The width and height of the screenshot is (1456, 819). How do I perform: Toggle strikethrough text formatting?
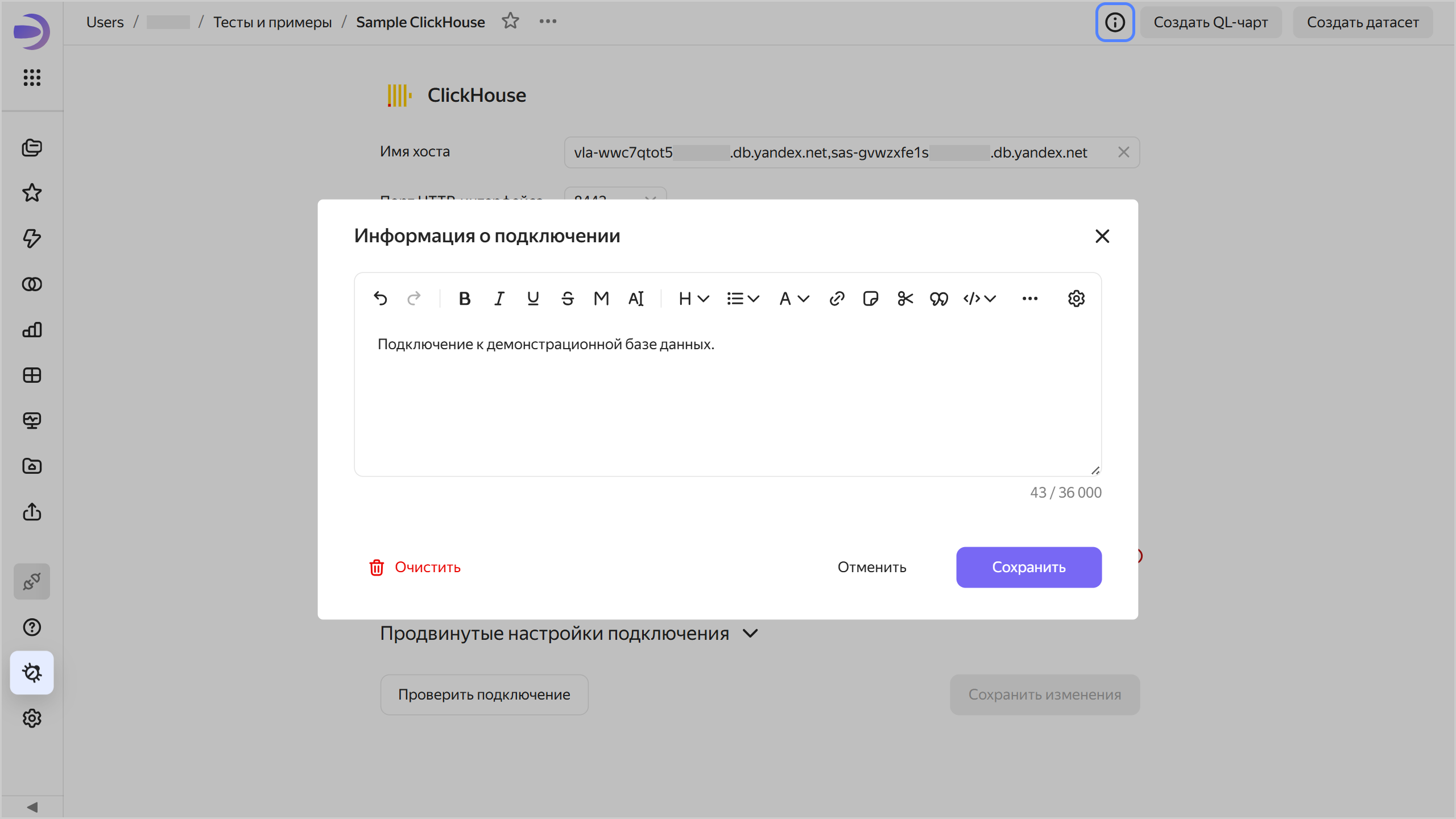(567, 299)
